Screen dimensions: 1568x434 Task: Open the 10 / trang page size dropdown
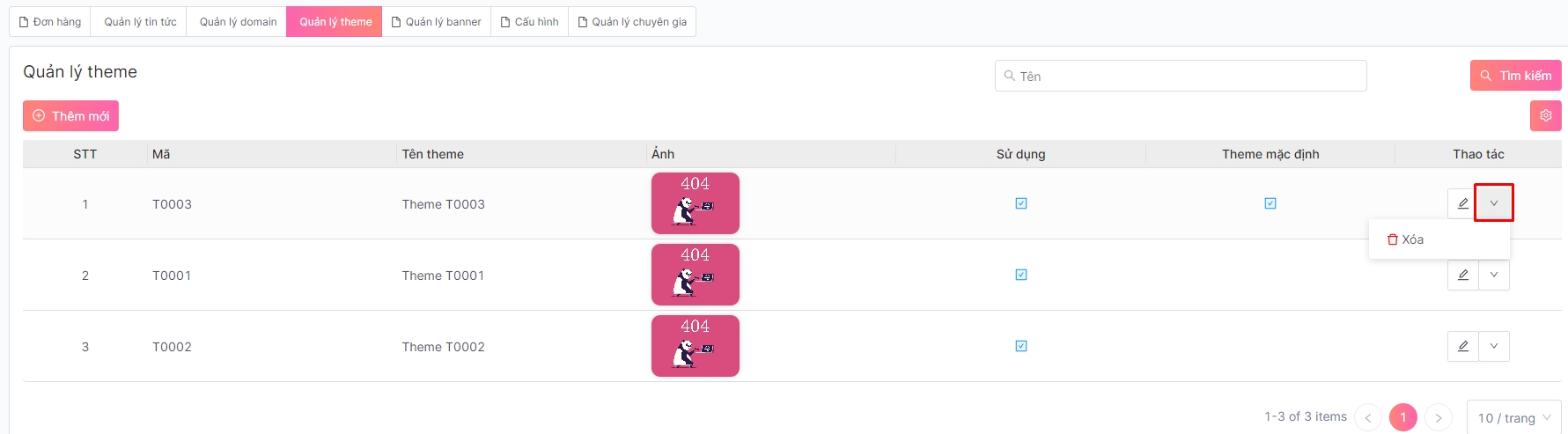click(1513, 417)
